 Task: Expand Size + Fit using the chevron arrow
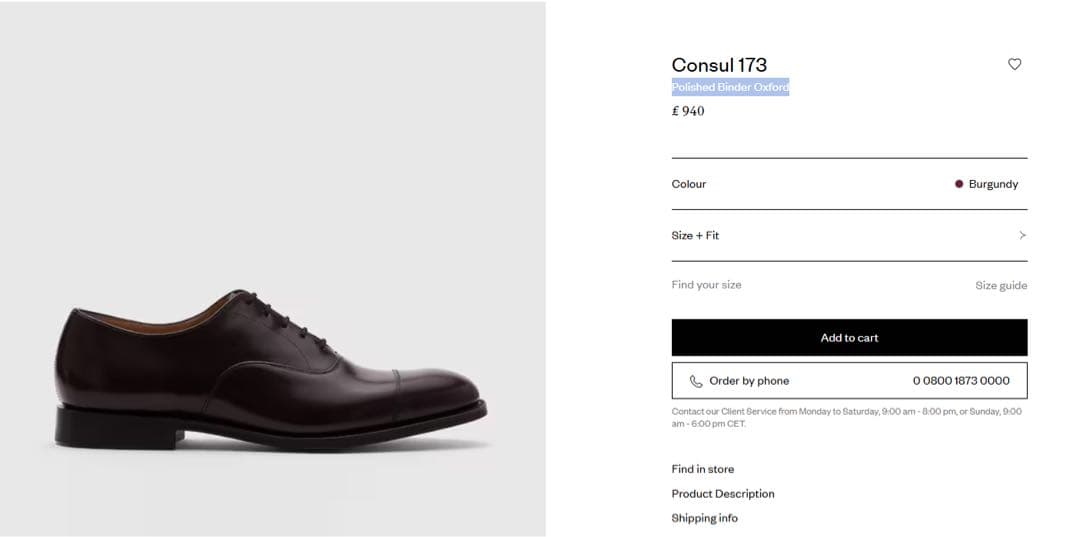point(1022,236)
